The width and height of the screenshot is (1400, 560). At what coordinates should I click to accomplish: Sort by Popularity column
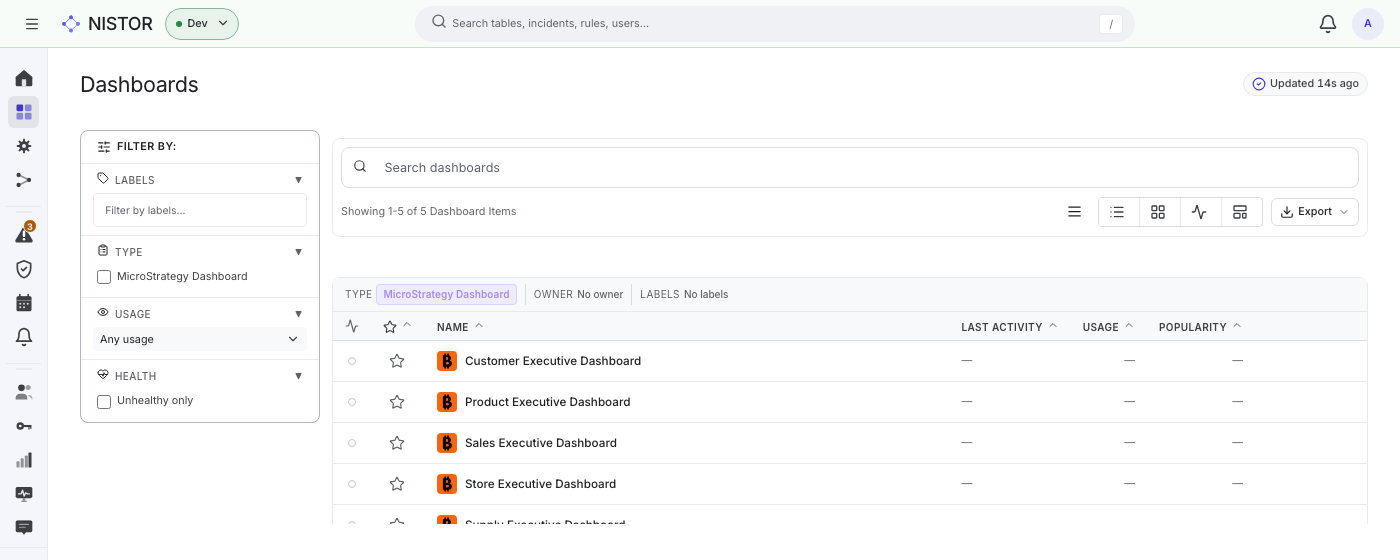1200,327
